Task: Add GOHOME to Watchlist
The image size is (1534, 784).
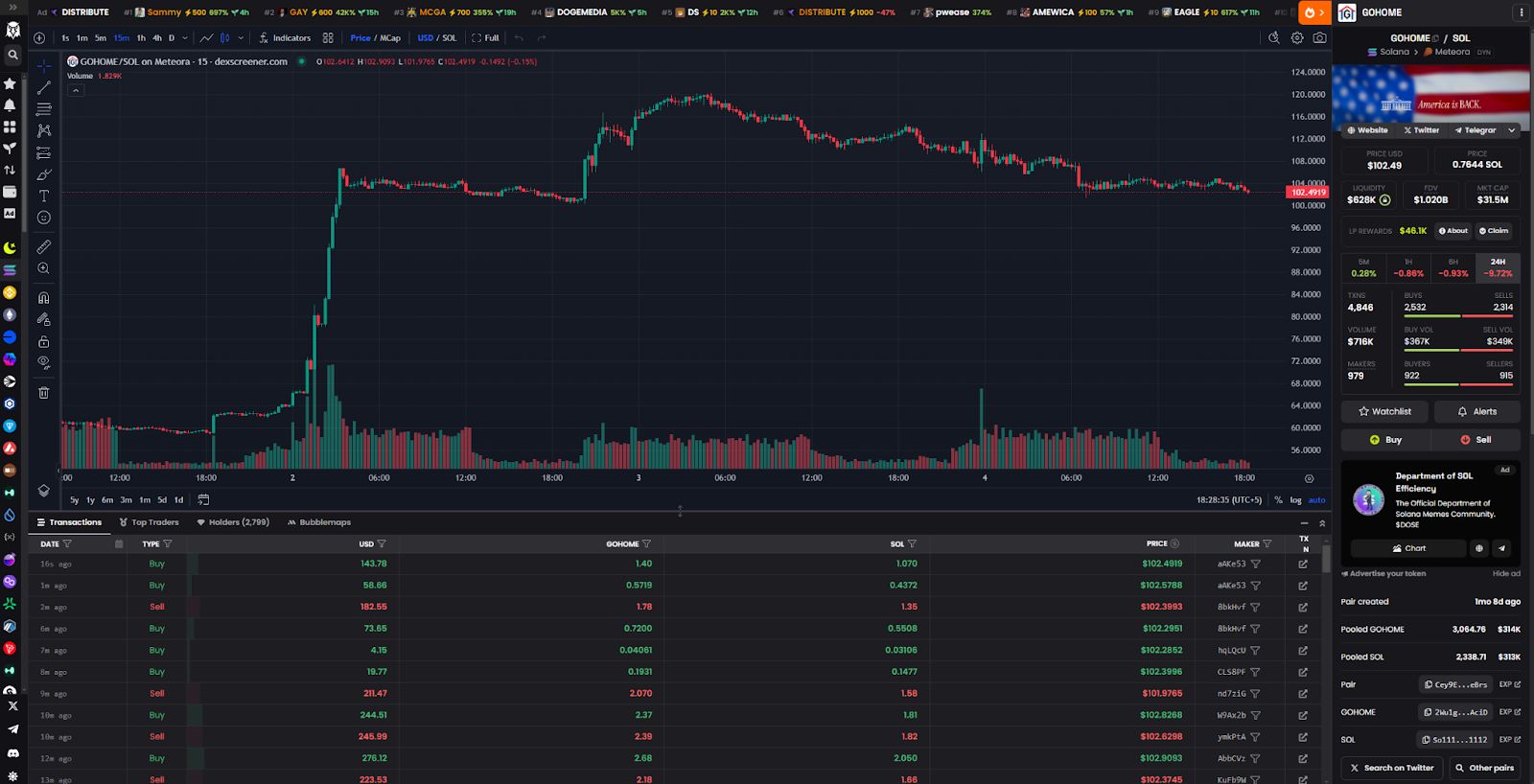Action: click(x=1384, y=411)
